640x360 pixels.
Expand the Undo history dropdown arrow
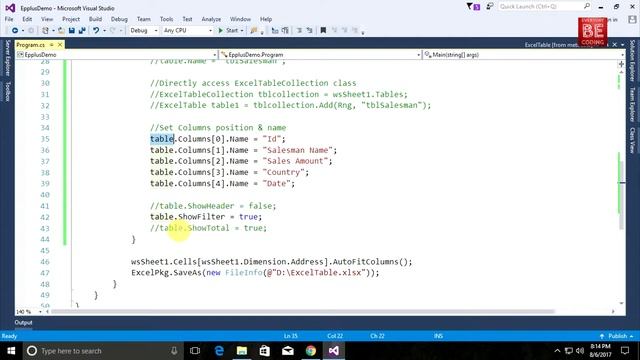[104, 31]
